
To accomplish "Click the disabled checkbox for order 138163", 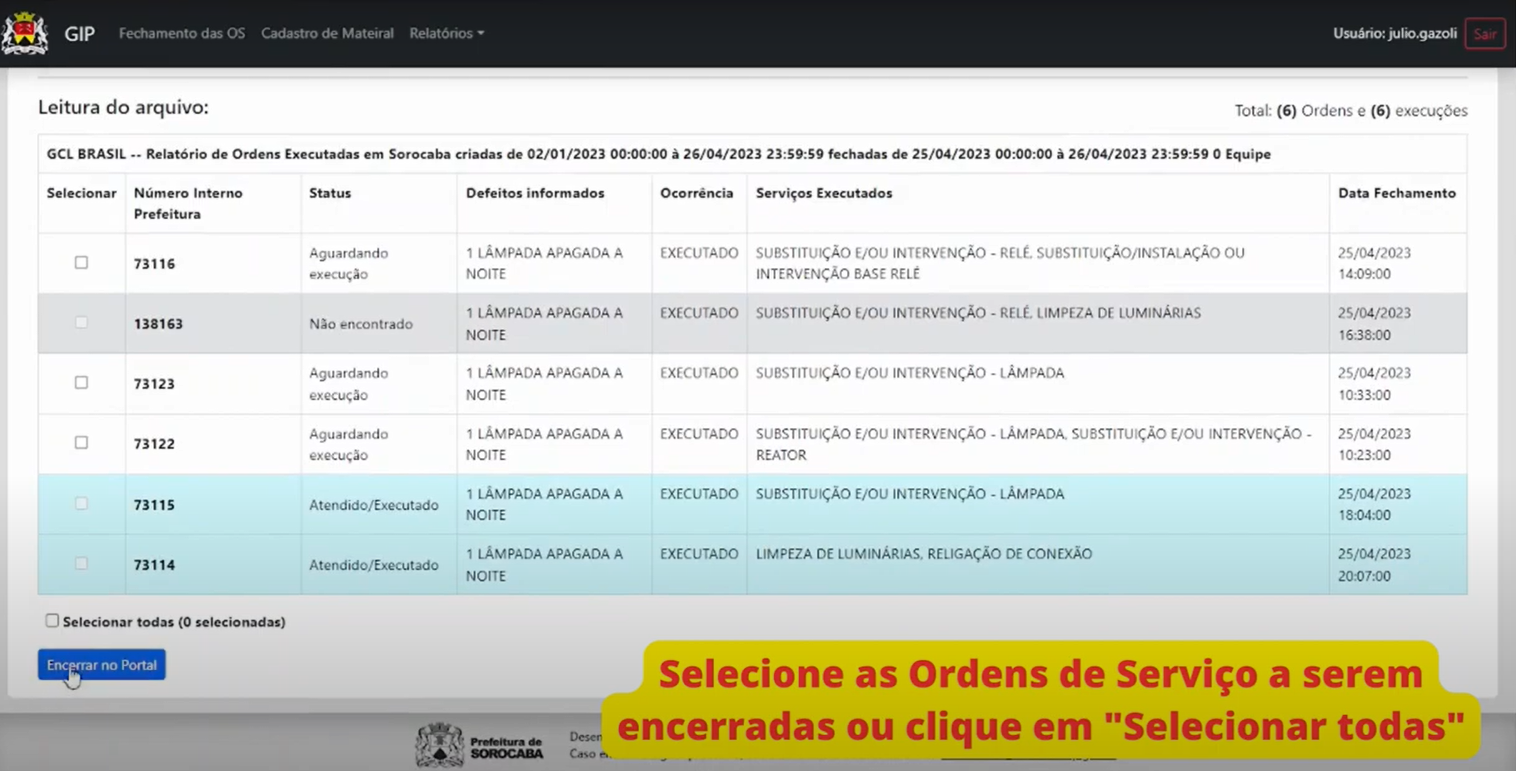I will (81, 323).
